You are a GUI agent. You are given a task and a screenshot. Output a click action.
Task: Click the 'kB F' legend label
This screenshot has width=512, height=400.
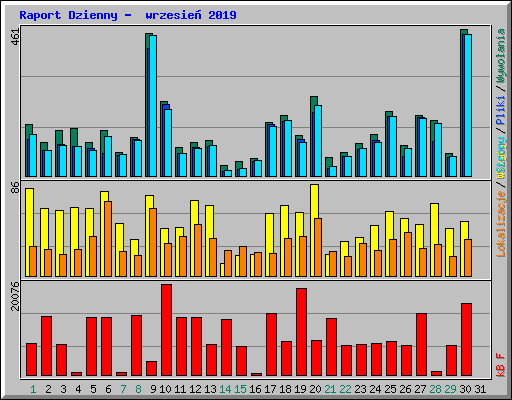coord(501,365)
